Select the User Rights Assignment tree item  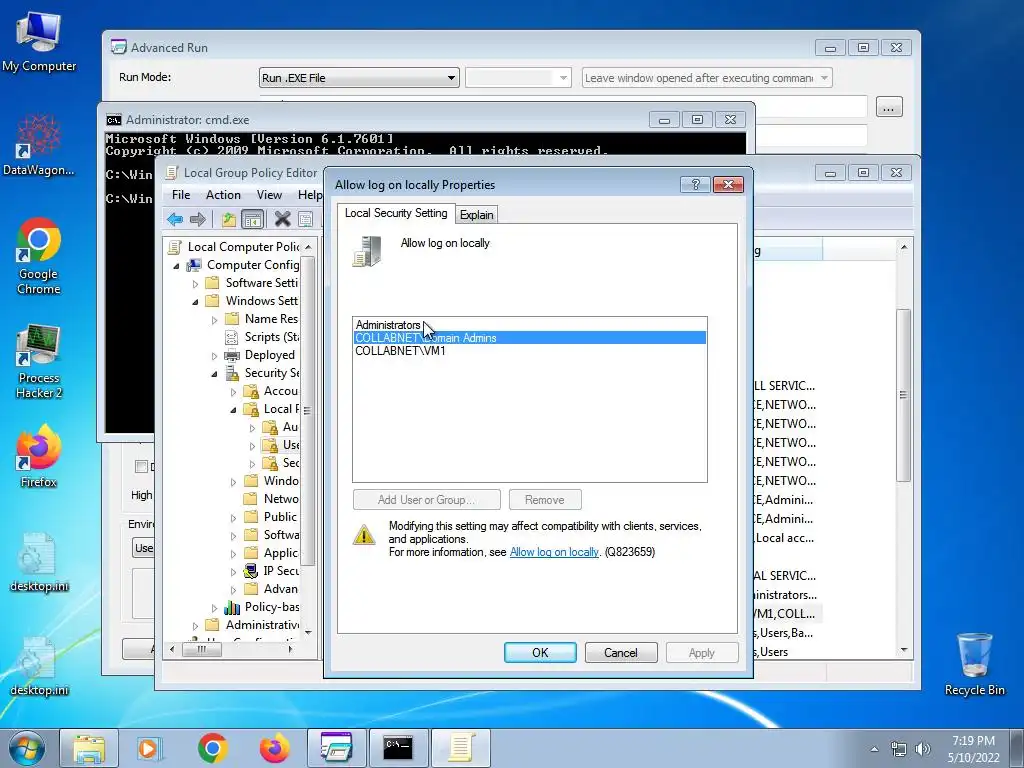click(281, 445)
